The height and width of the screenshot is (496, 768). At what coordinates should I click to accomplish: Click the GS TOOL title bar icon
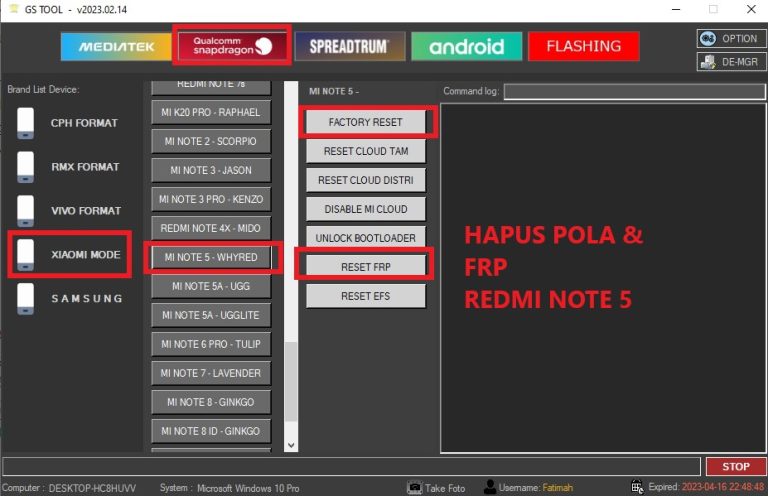[x=14, y=9]
